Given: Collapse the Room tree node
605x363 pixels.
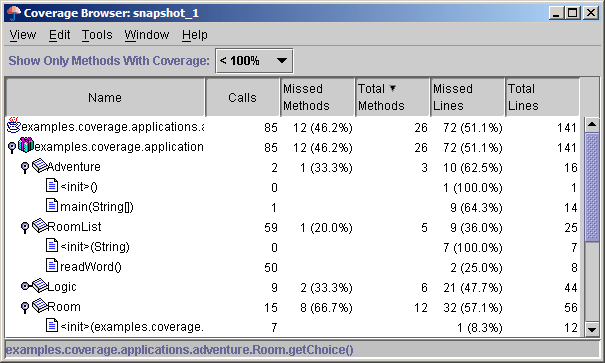Looking at the screenshot, I should point(25,307).
